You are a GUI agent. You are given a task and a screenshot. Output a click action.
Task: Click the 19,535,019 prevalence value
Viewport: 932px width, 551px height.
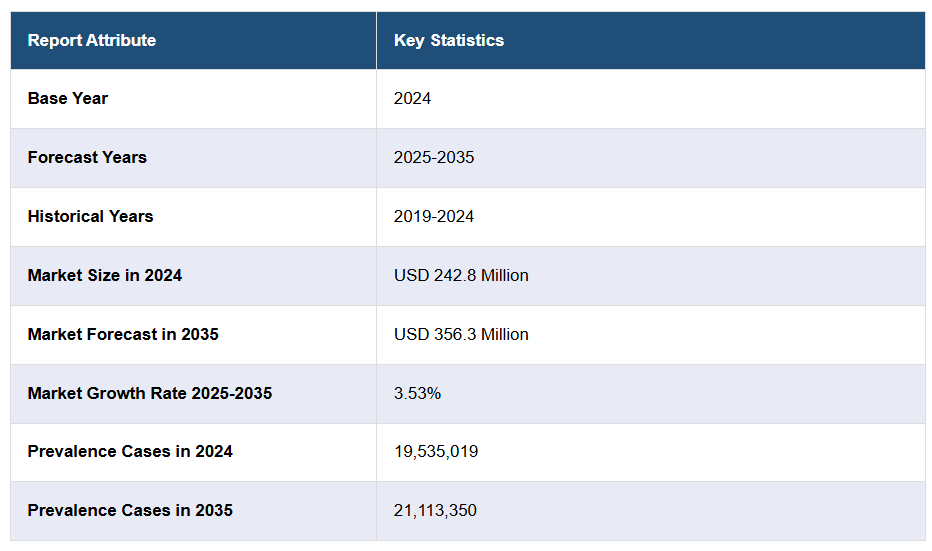coord(436,452)
